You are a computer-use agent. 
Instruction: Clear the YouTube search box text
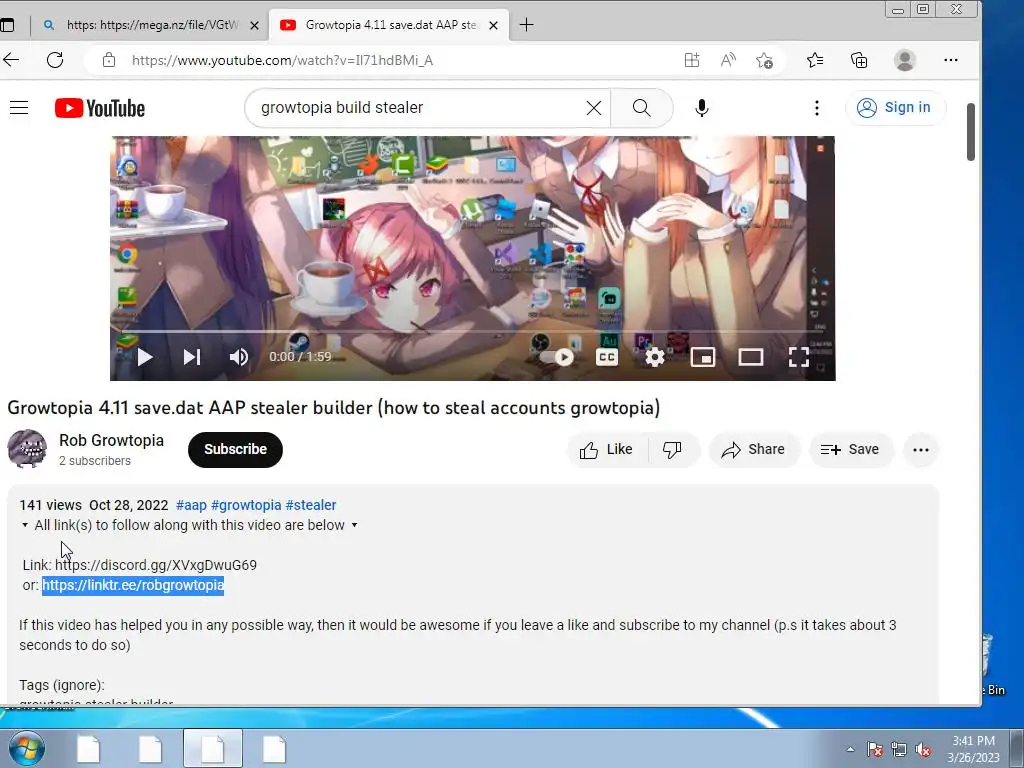click(594, 108)
